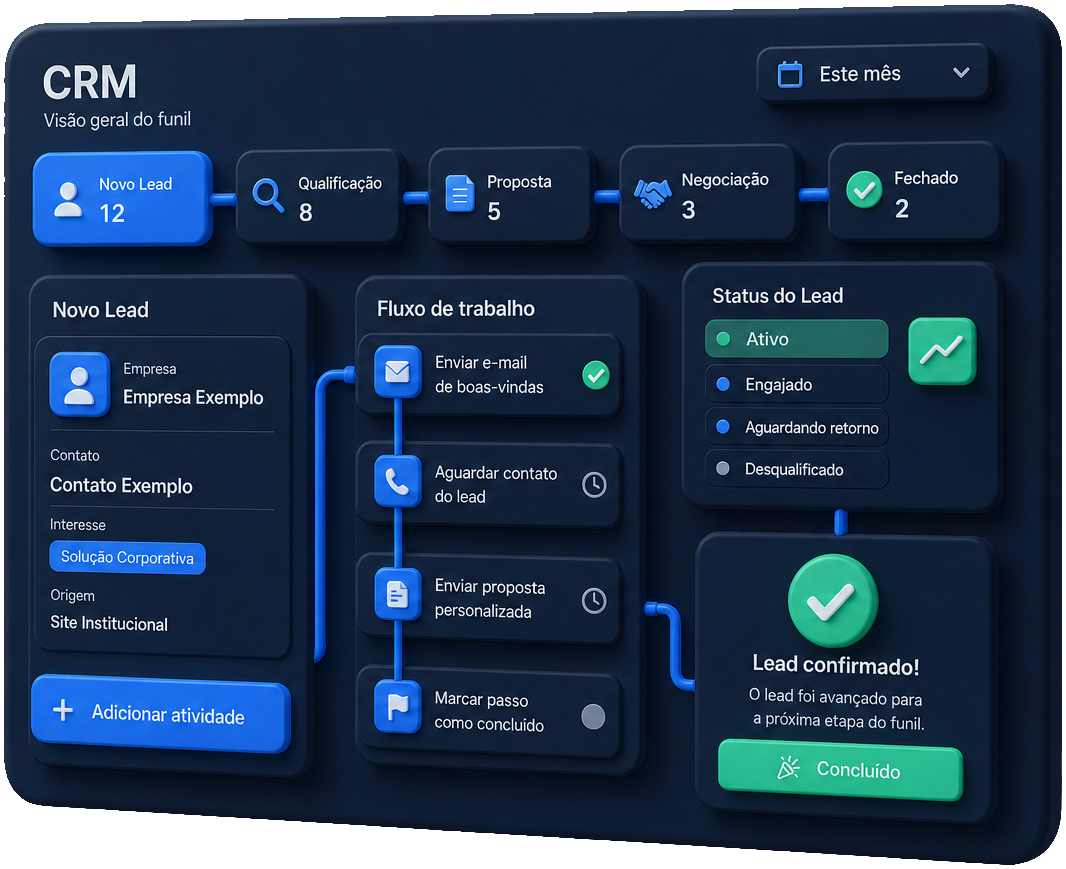The image size is (1066, 869).
Task: Click the document icon for Enviar proposta
Action: coord(398,594)
